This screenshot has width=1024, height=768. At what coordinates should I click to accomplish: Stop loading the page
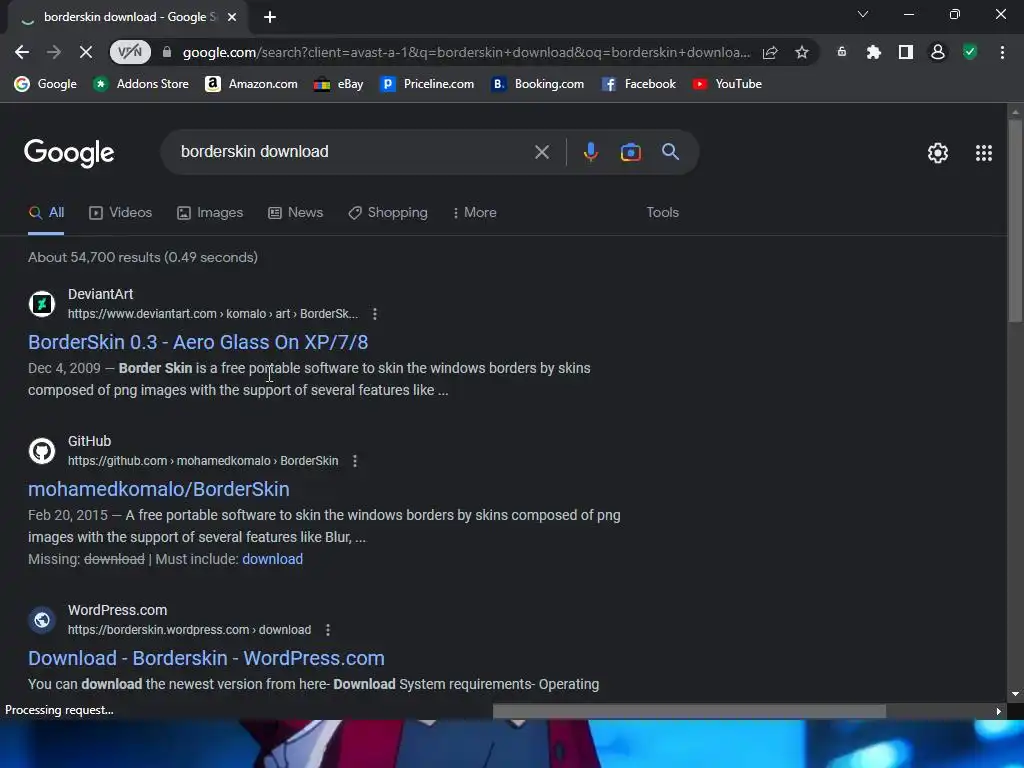click(86, 52)
